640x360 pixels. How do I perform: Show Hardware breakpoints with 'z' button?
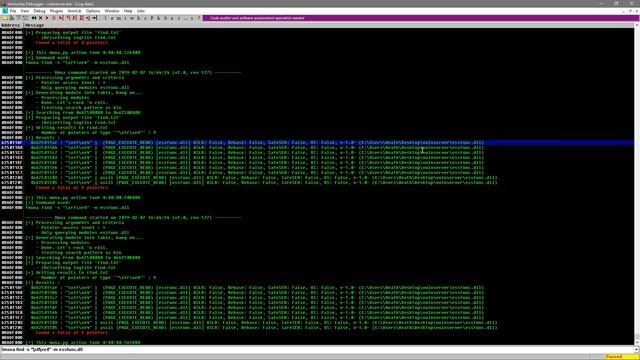172,18
